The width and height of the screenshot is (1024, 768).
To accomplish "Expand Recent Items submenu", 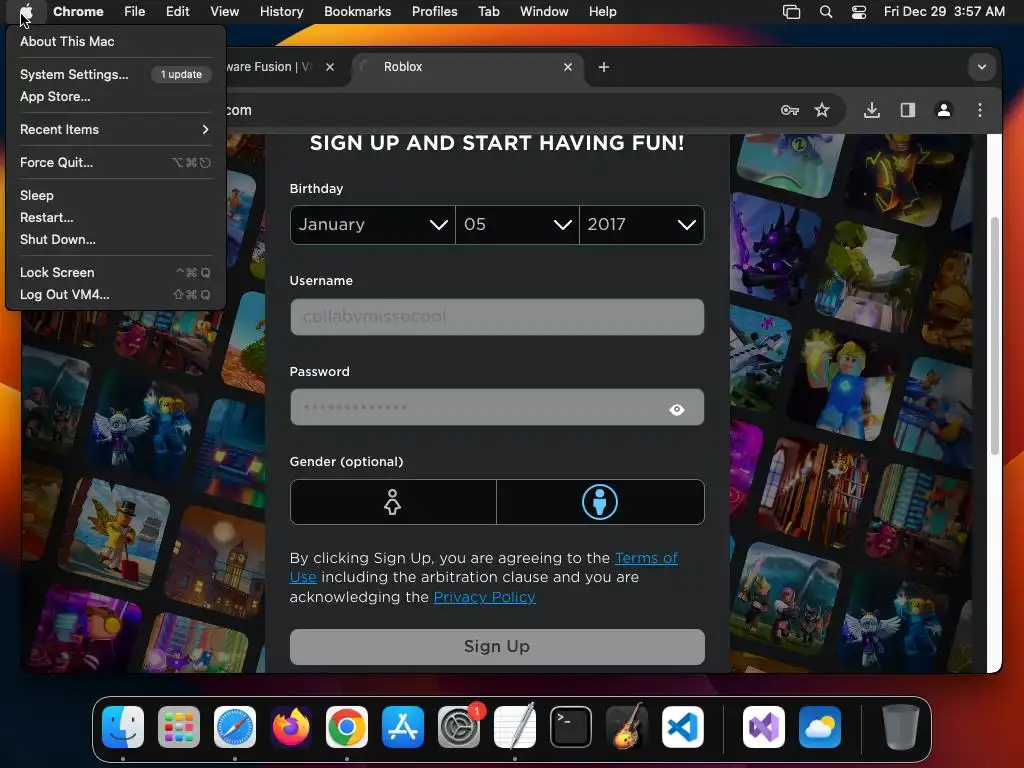I will click(115, 129).
